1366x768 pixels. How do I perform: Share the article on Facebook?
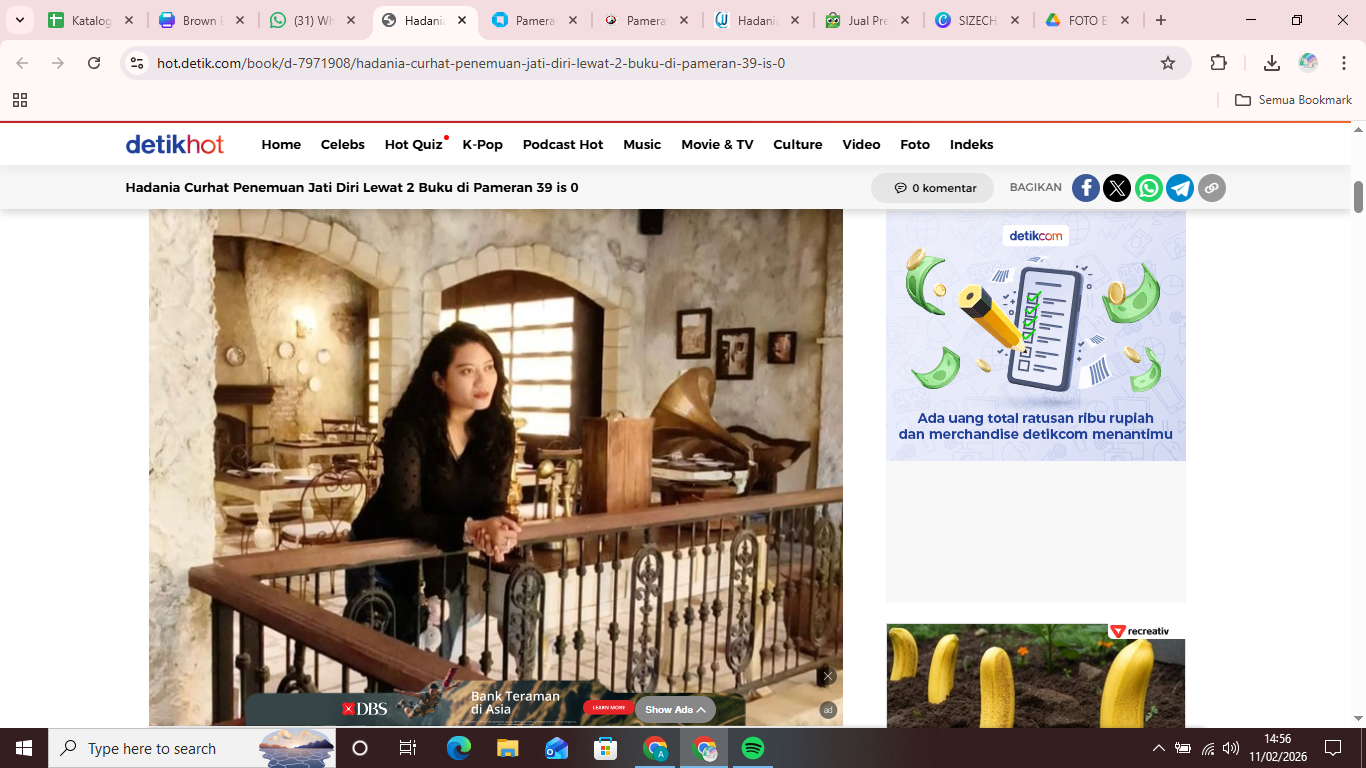pyautogui.click(x=1086, y=188)
